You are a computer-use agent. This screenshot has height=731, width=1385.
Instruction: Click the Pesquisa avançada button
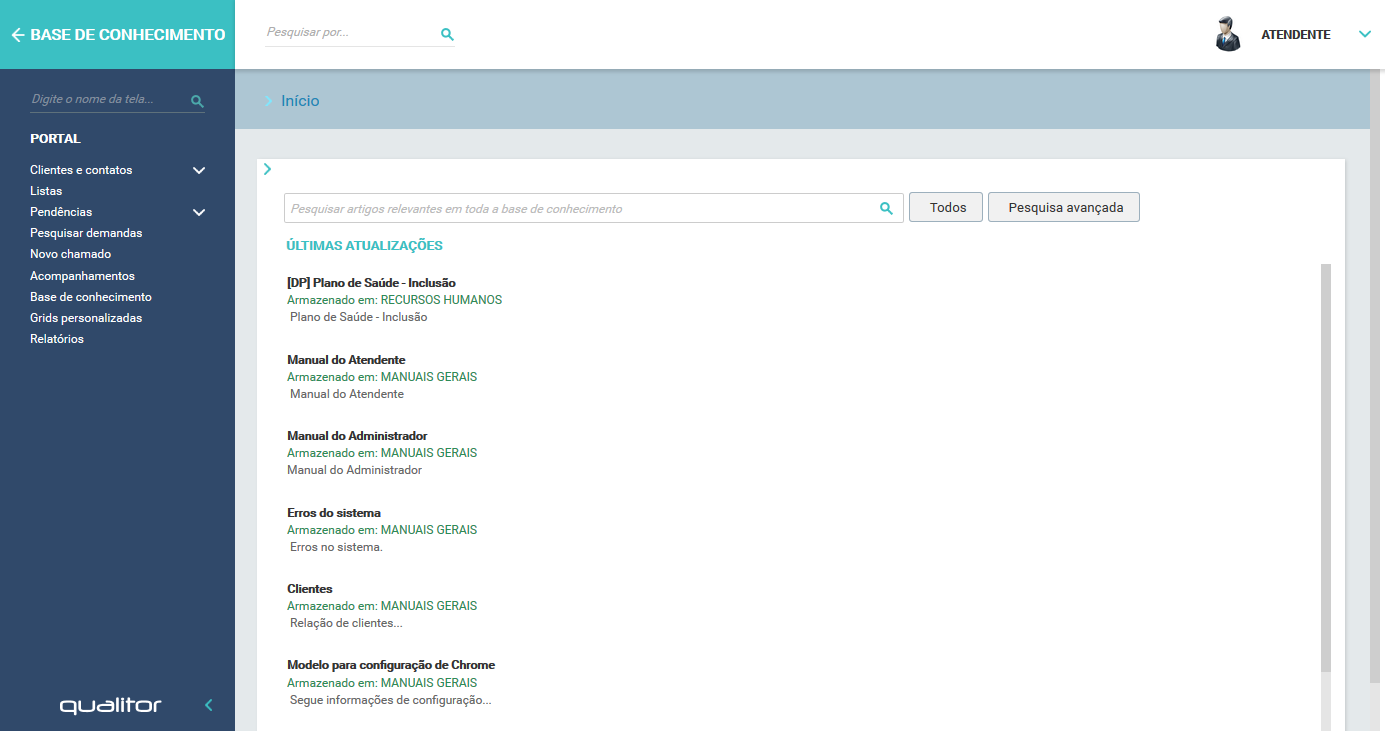tap(1064, 207)
